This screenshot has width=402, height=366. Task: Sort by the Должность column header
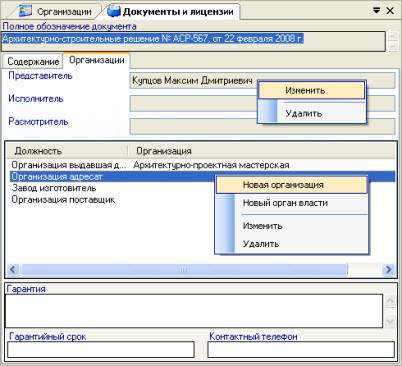coord(67,151)
